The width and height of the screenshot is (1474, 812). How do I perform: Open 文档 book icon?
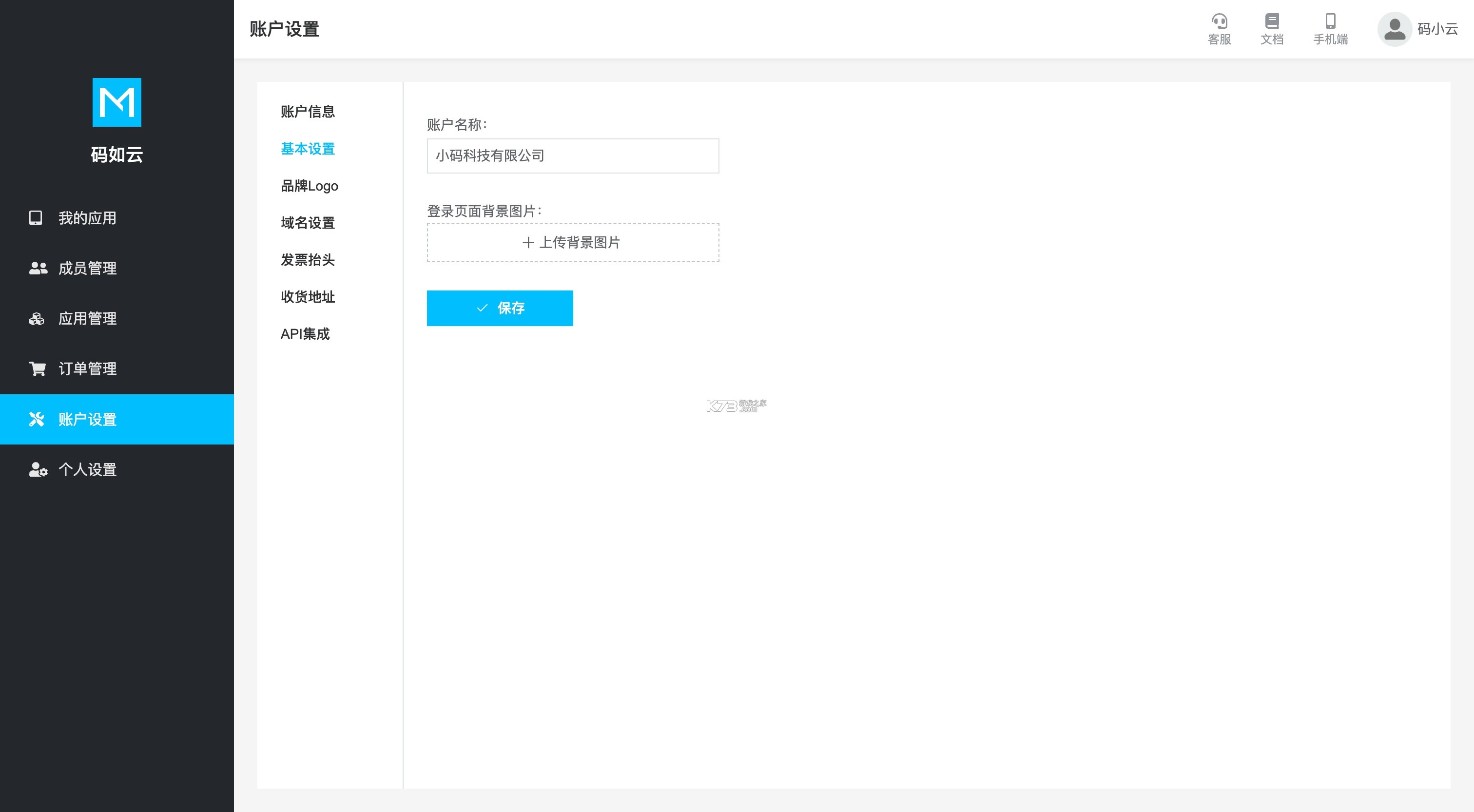point(1272,21)
